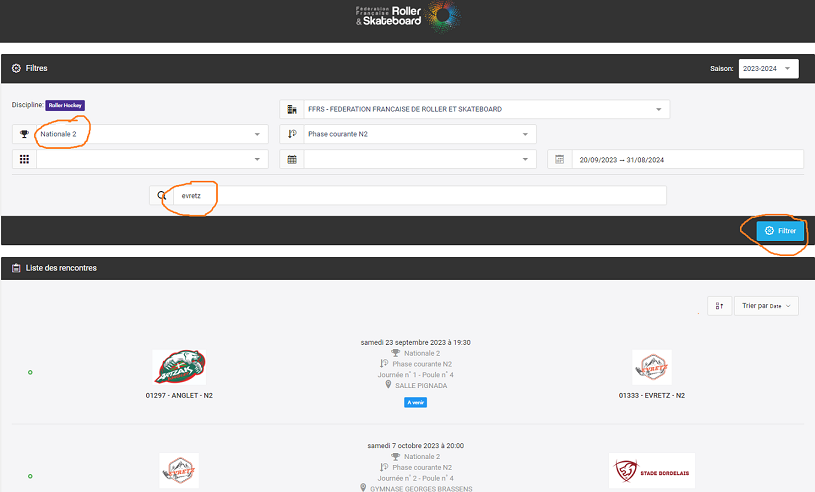Click the samedi 23 septembre 2023 à 19:30 date

[415, 342]
